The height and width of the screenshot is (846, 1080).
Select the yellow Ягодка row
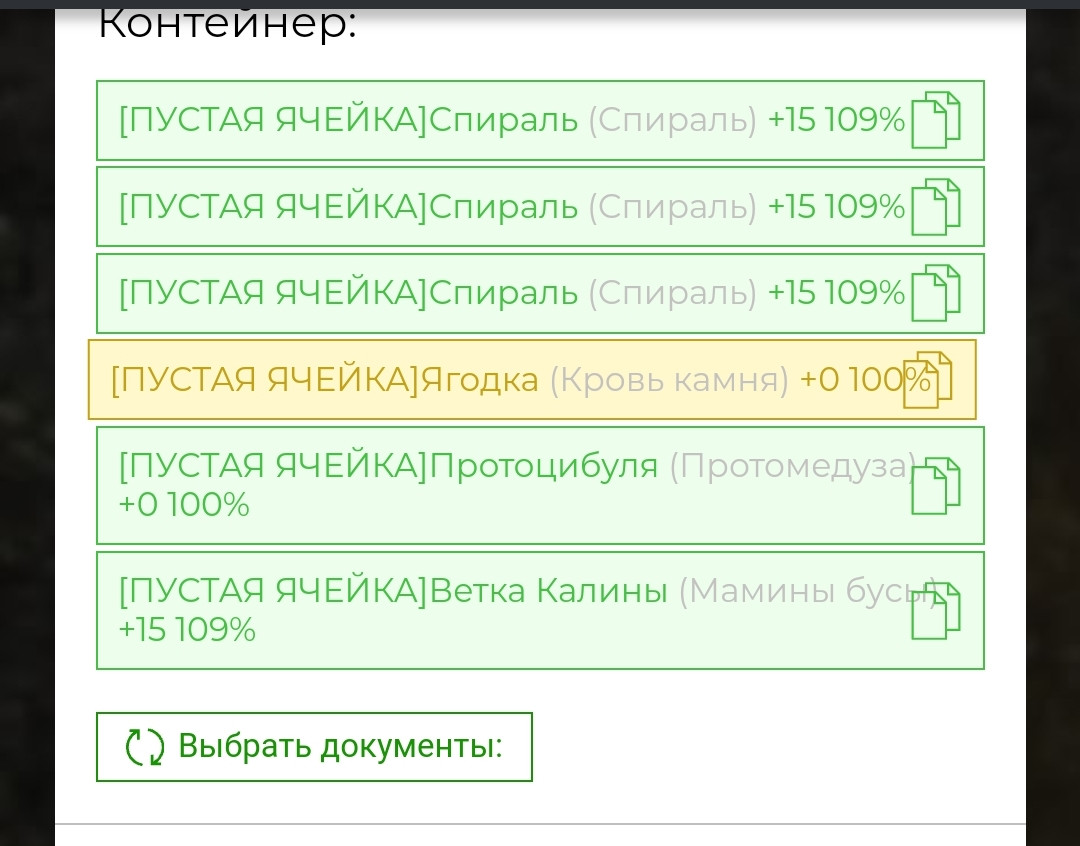coord(532,380)
